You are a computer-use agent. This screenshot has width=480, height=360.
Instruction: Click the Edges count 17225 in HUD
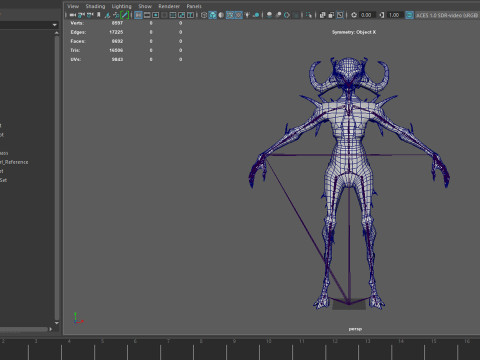pos(116,32)
